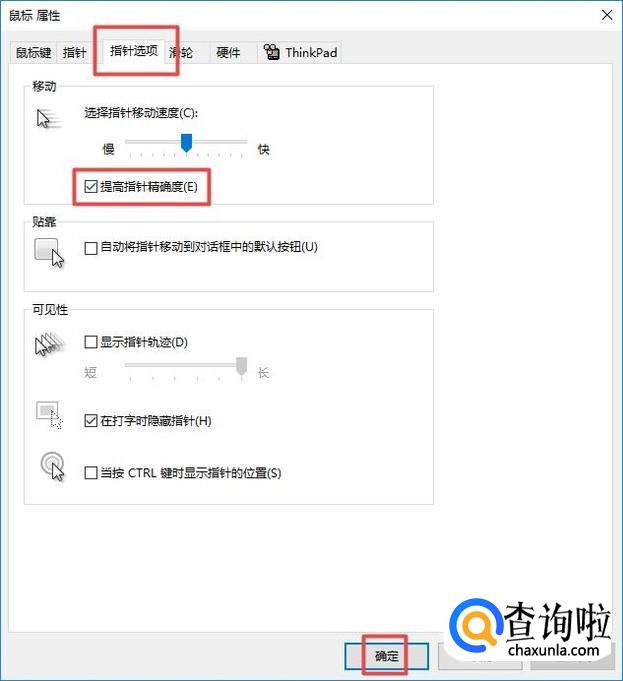623x681 pixels.
Task: Select the 指针选项 tab
Action: coord(134,51)
